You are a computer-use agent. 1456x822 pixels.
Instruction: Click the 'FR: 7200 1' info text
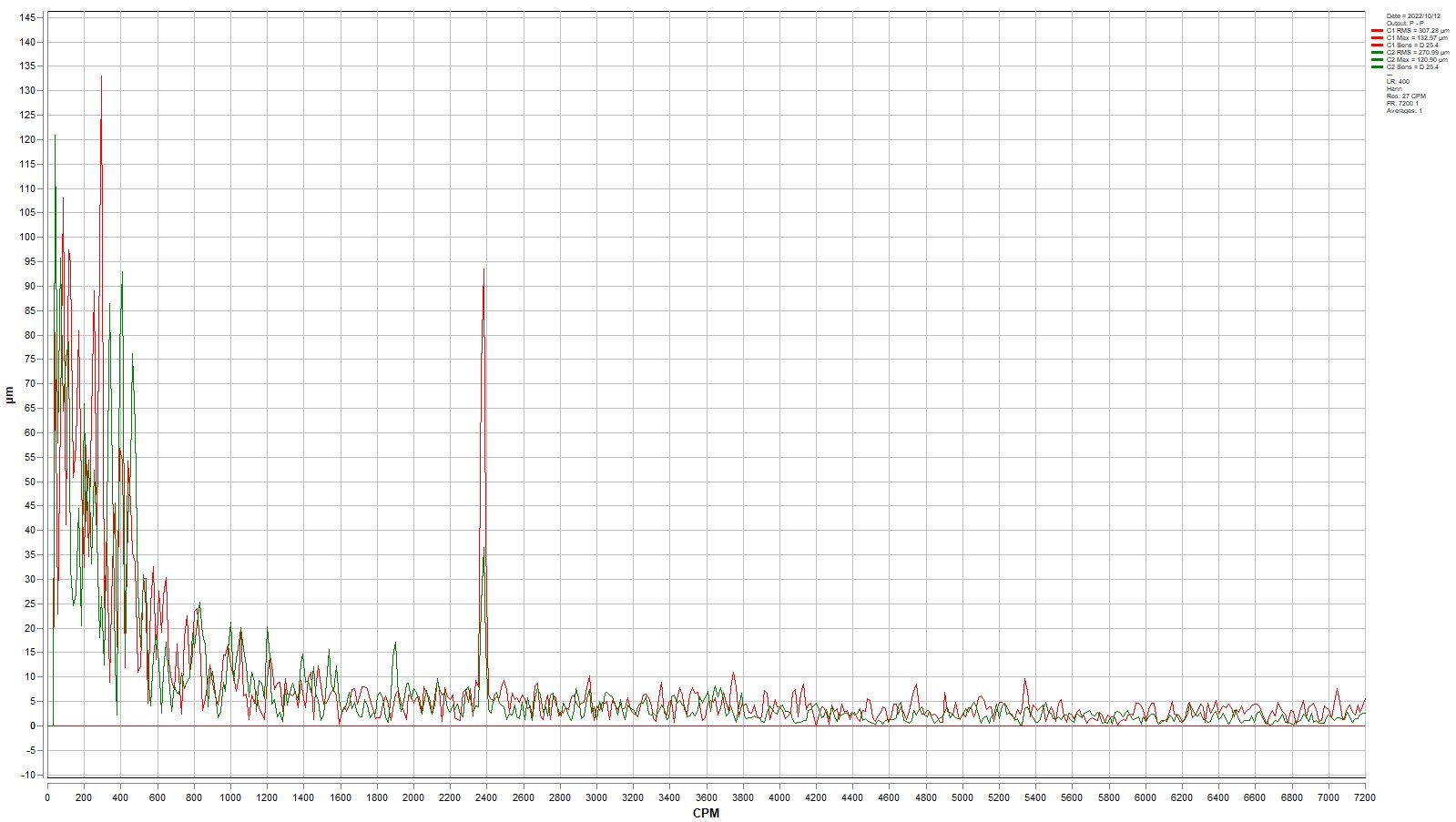point(1402,104)
